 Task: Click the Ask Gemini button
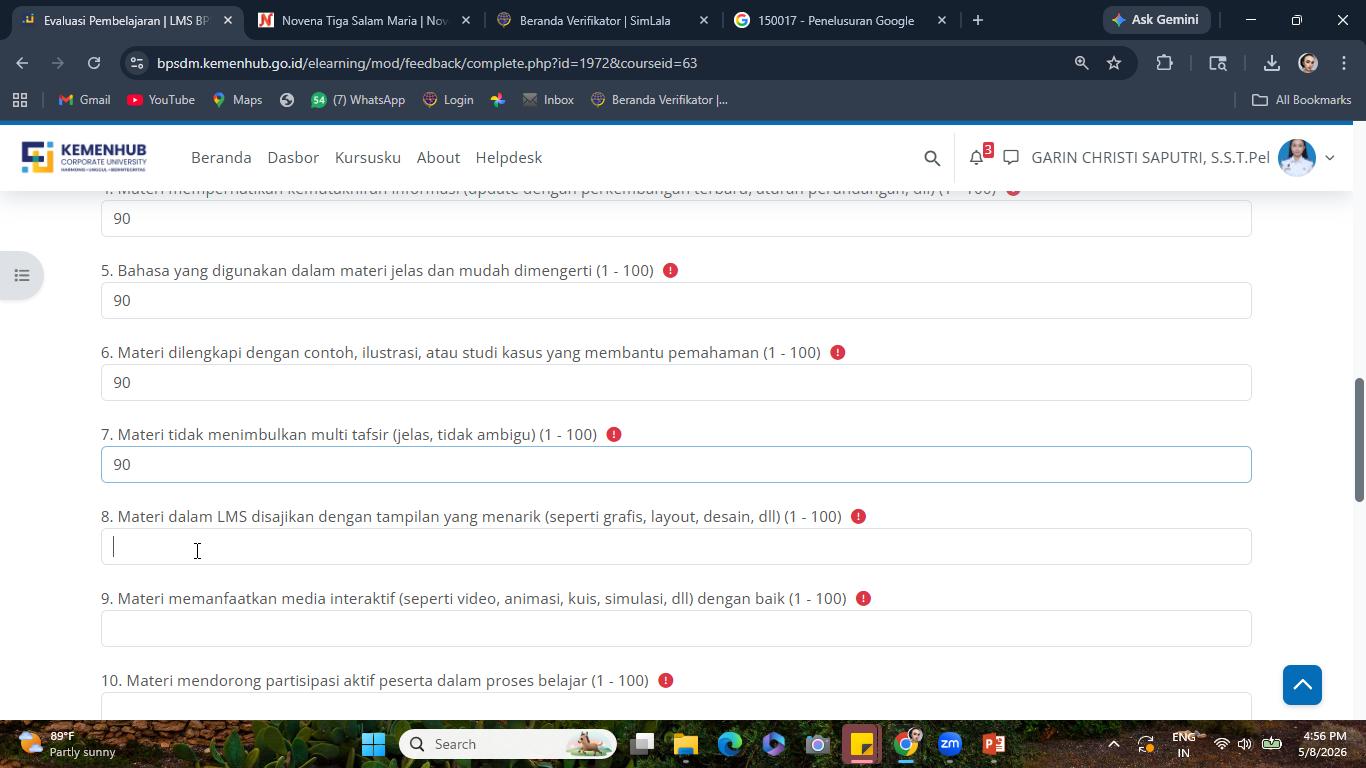(1157, 20)
